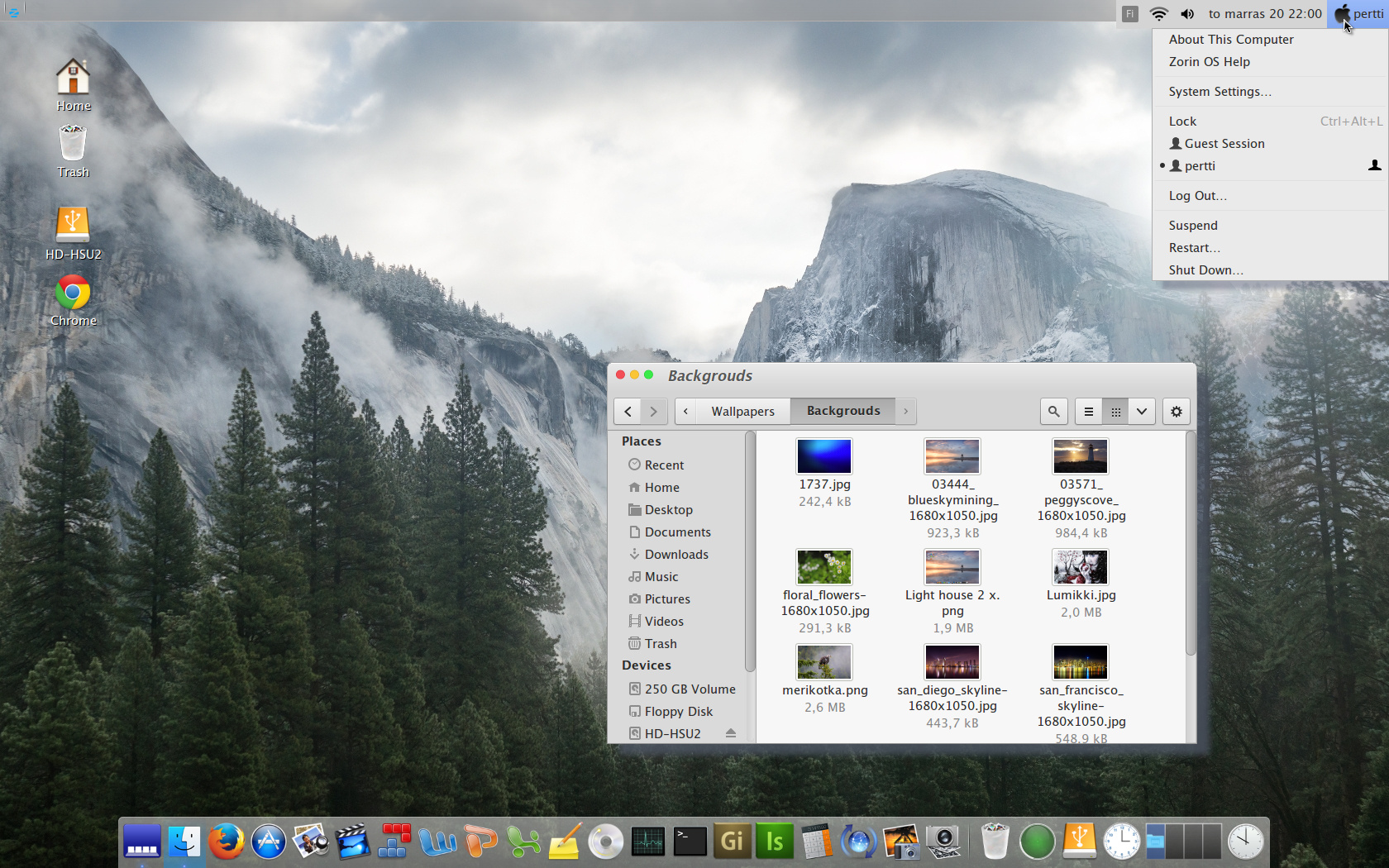The image size is (1389, 868).
Task: Click the file list vertical scrollbar
Action: pyautogui.click(x=1191, y=546)
